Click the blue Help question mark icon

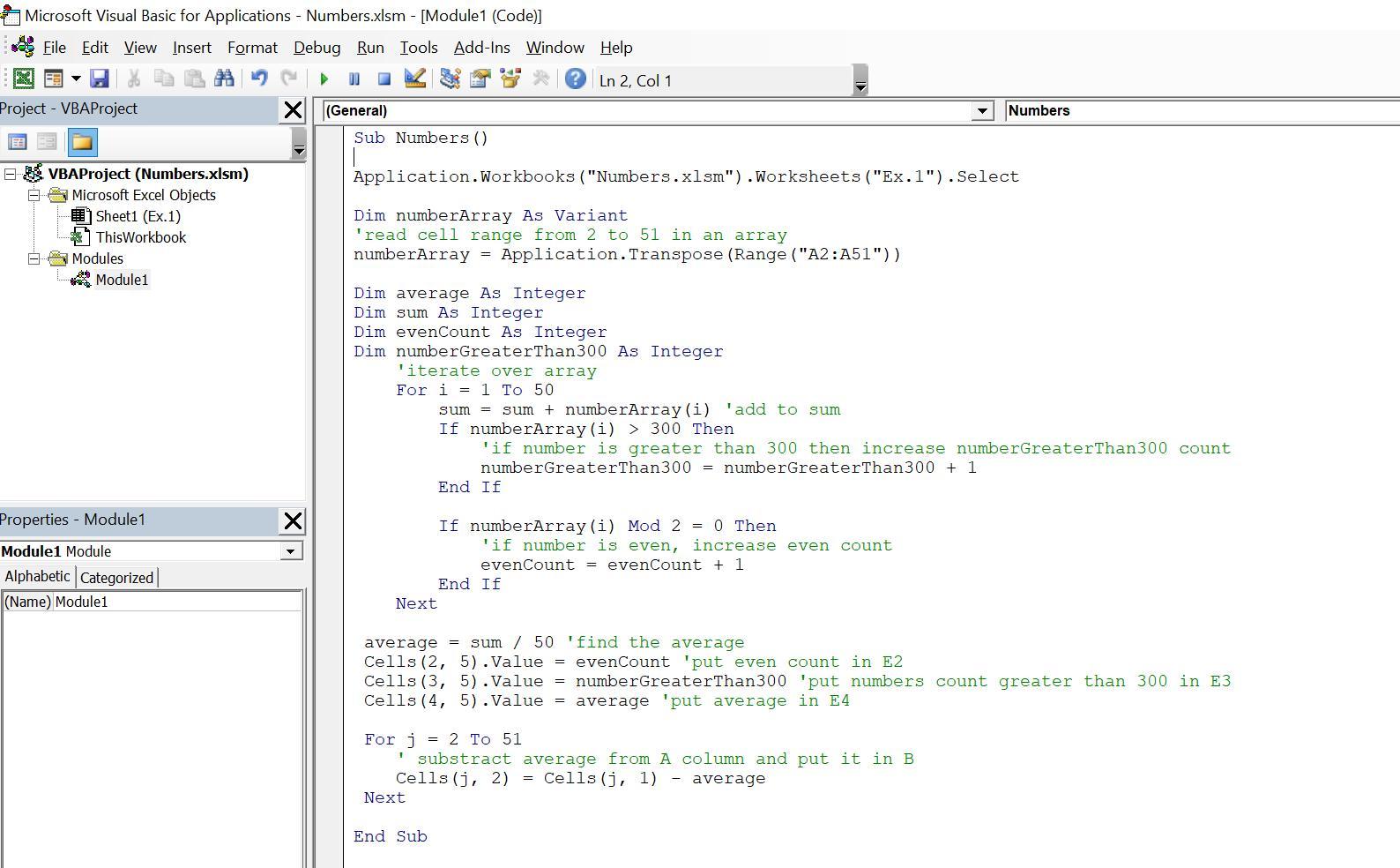coord(575,79)
